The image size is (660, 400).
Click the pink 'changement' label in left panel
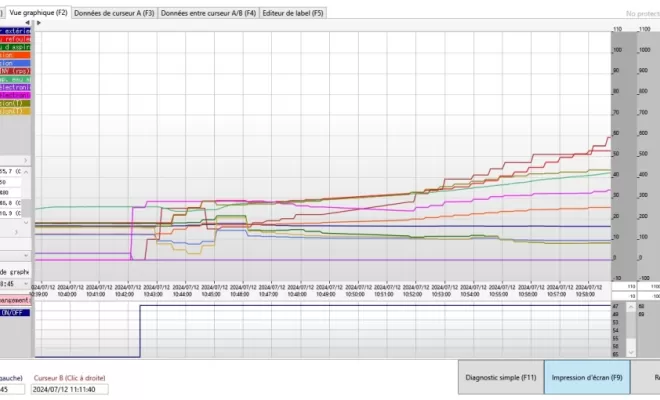[15, 300]
